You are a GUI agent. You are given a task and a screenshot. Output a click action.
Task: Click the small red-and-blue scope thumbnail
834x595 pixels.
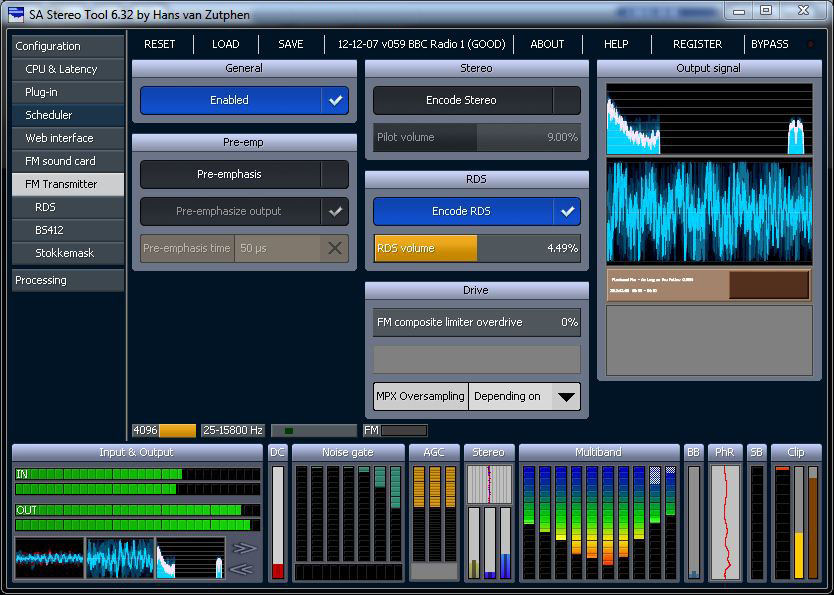(x=49, y=558)
